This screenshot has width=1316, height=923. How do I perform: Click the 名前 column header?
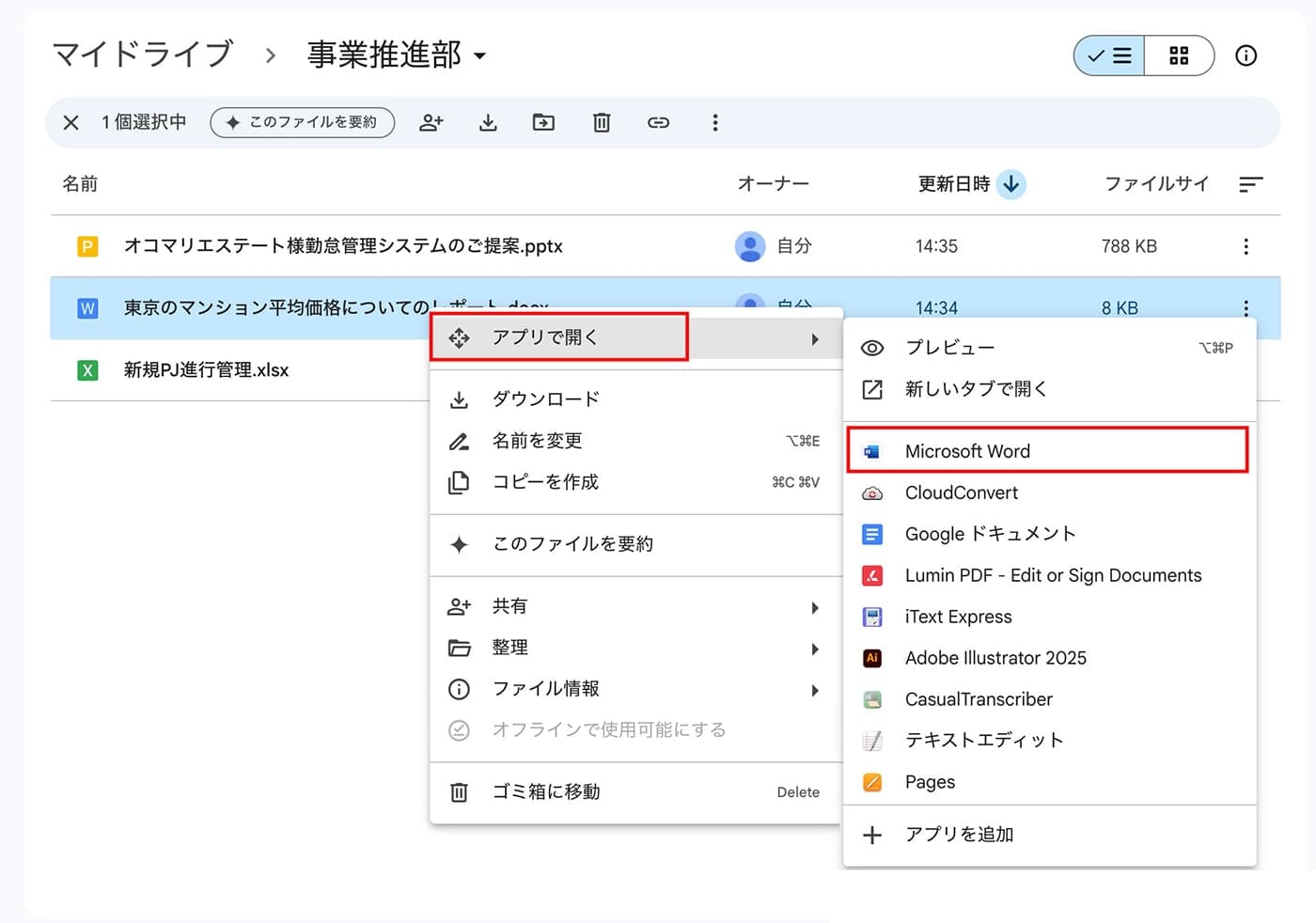80,184
